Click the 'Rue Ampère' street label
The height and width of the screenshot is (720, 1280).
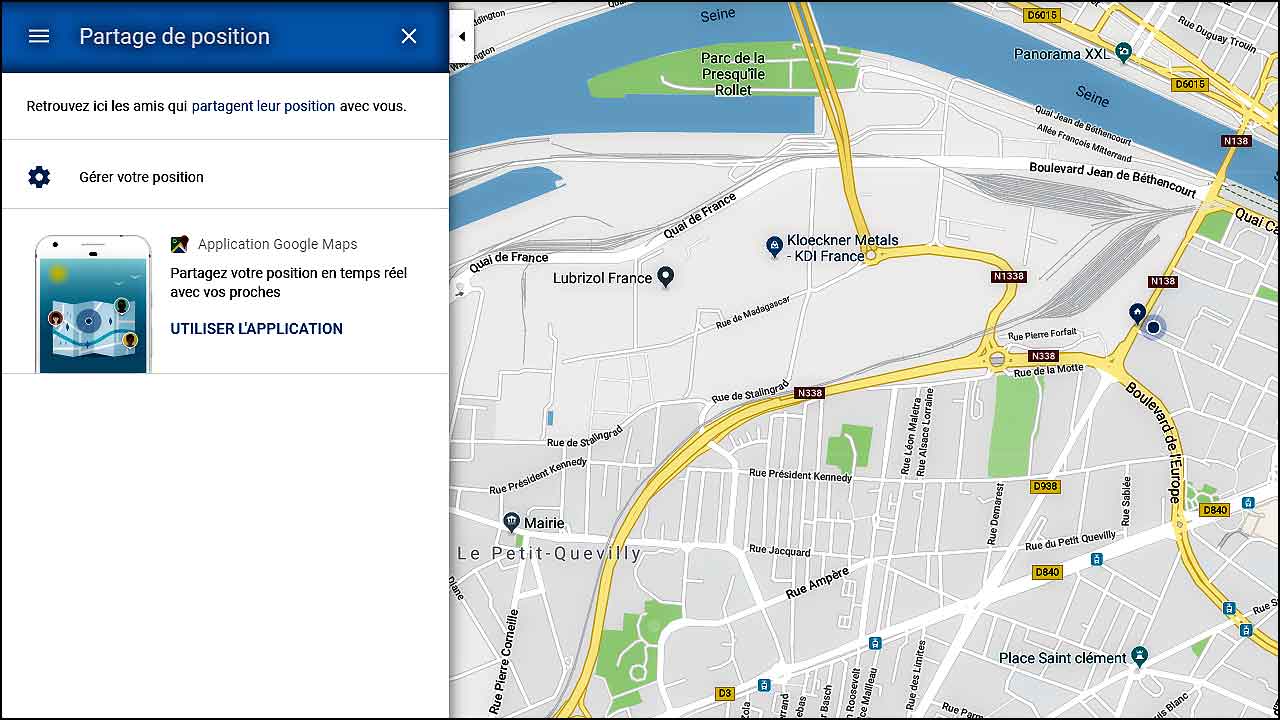pos(817,583)
